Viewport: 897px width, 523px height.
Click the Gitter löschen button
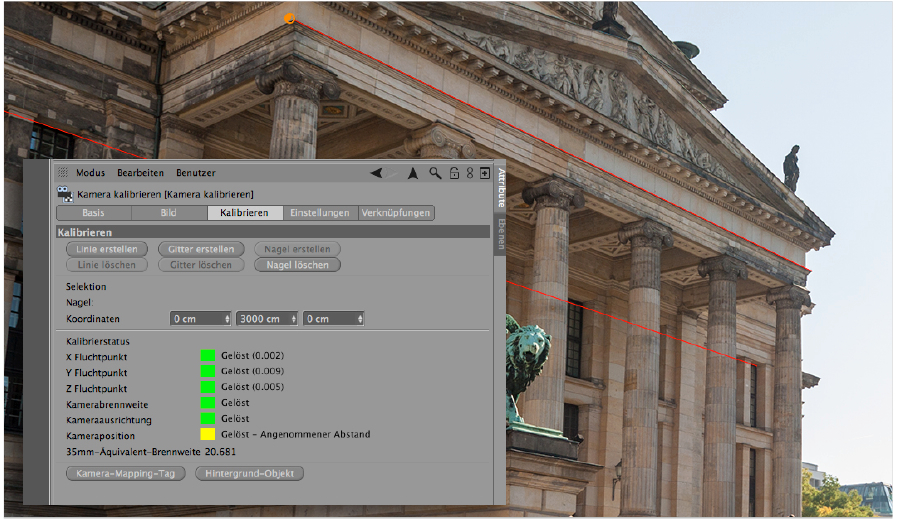click(201, 265)
